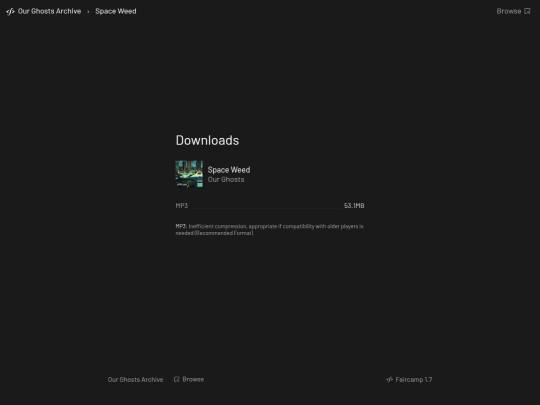This screenshot has height=405, width=540.
Task: Click the footer Browse label
Action: 193,379
